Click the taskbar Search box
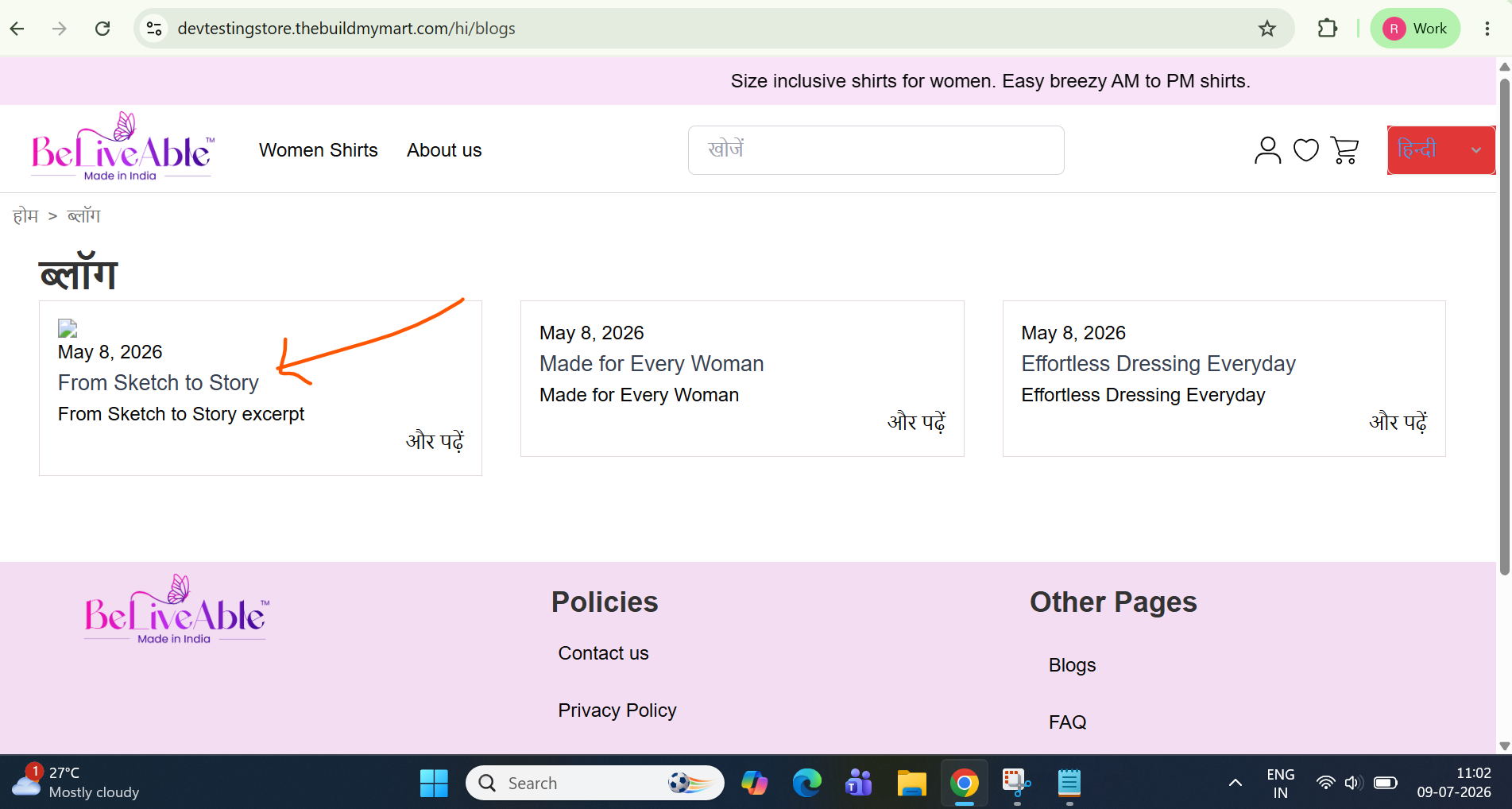This screenshot has height=809, width=1512. tap(595, 784)
